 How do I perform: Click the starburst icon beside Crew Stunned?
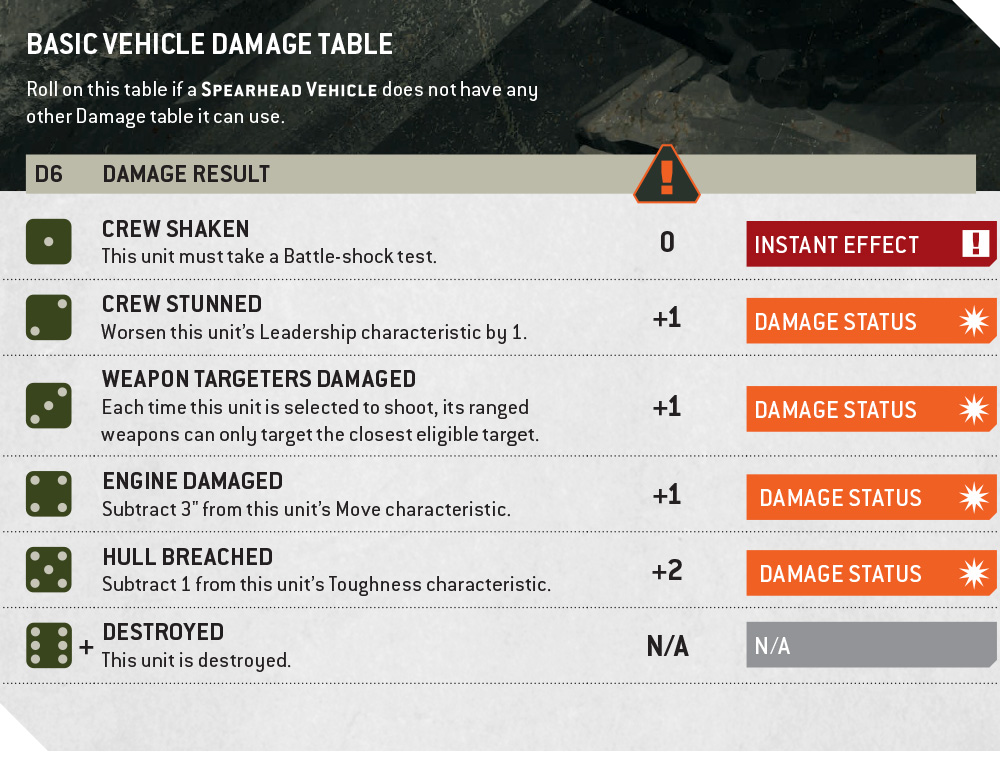pyautogui.click(x=973, y=321)
